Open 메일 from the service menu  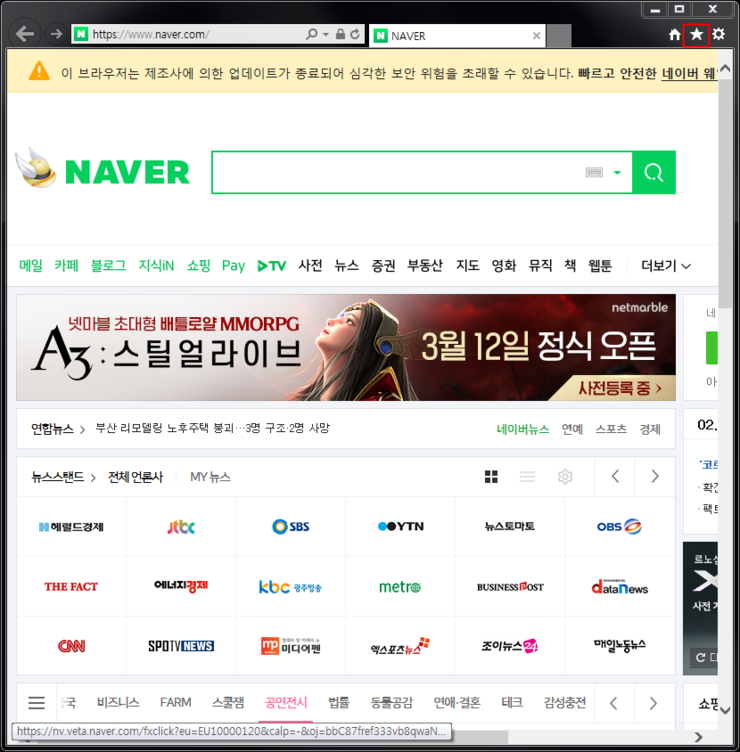(31, 266)
